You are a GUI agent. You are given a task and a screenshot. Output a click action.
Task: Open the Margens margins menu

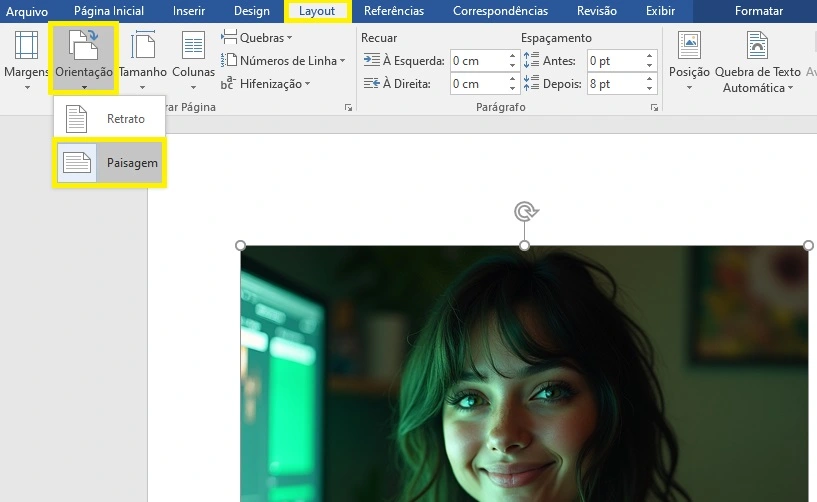click(x=25, y=59)
